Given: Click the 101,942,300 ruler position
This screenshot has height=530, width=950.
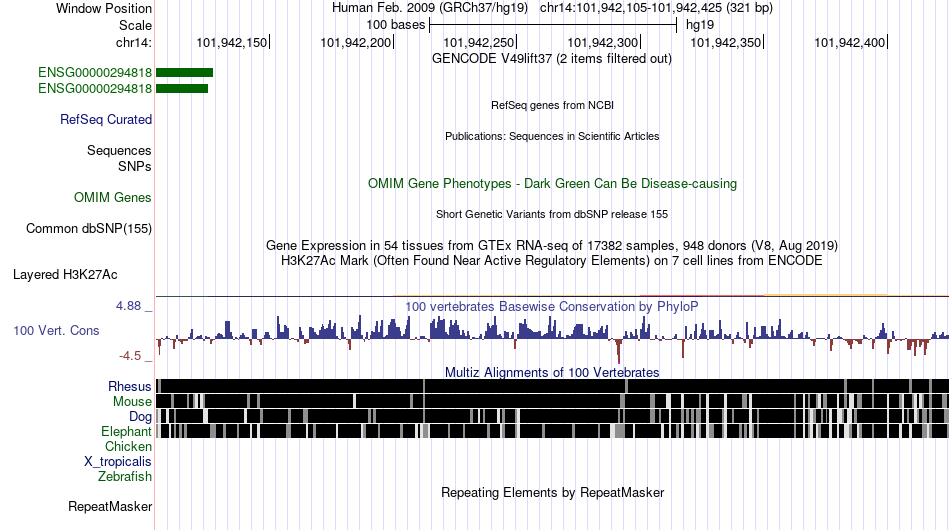Looking at the screenshot, I should coord(603,42).
